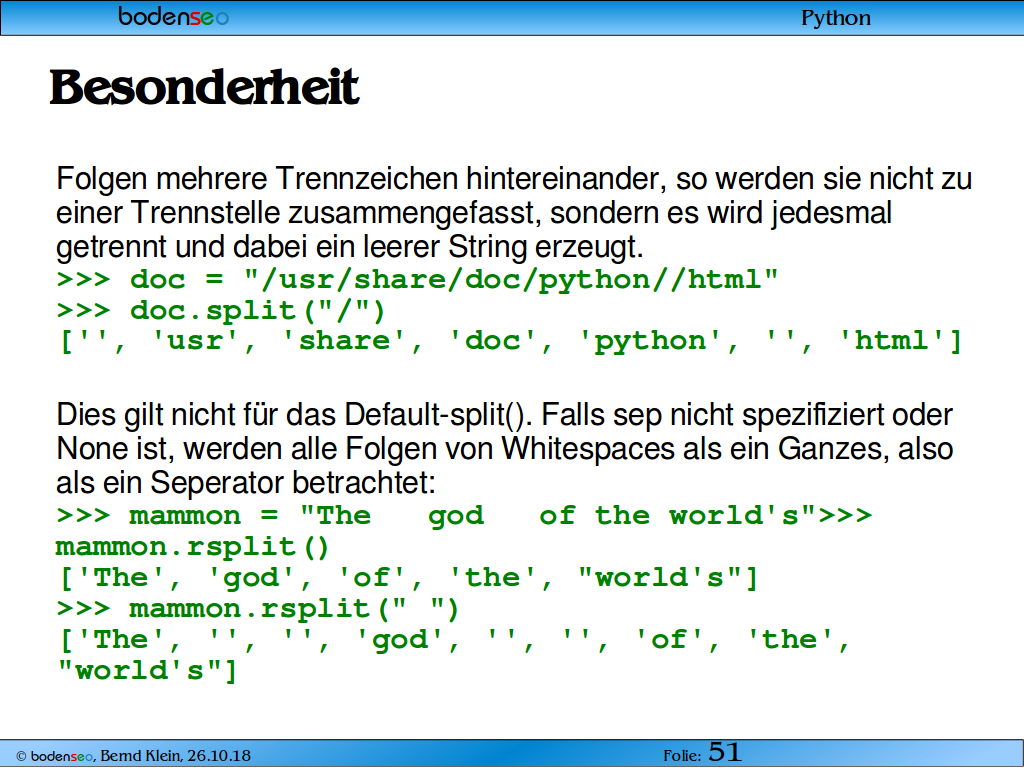Click the slide number 51 in the footer

(725, 752)
